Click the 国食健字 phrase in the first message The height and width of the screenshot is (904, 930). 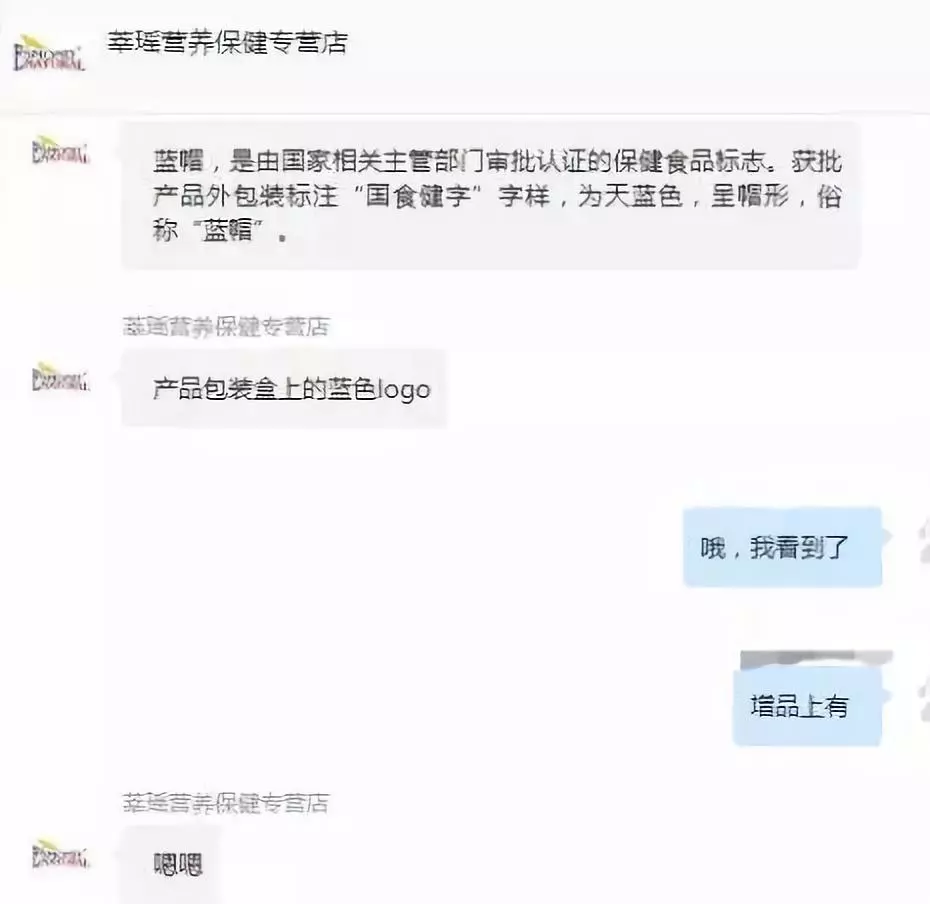point(419,196)
